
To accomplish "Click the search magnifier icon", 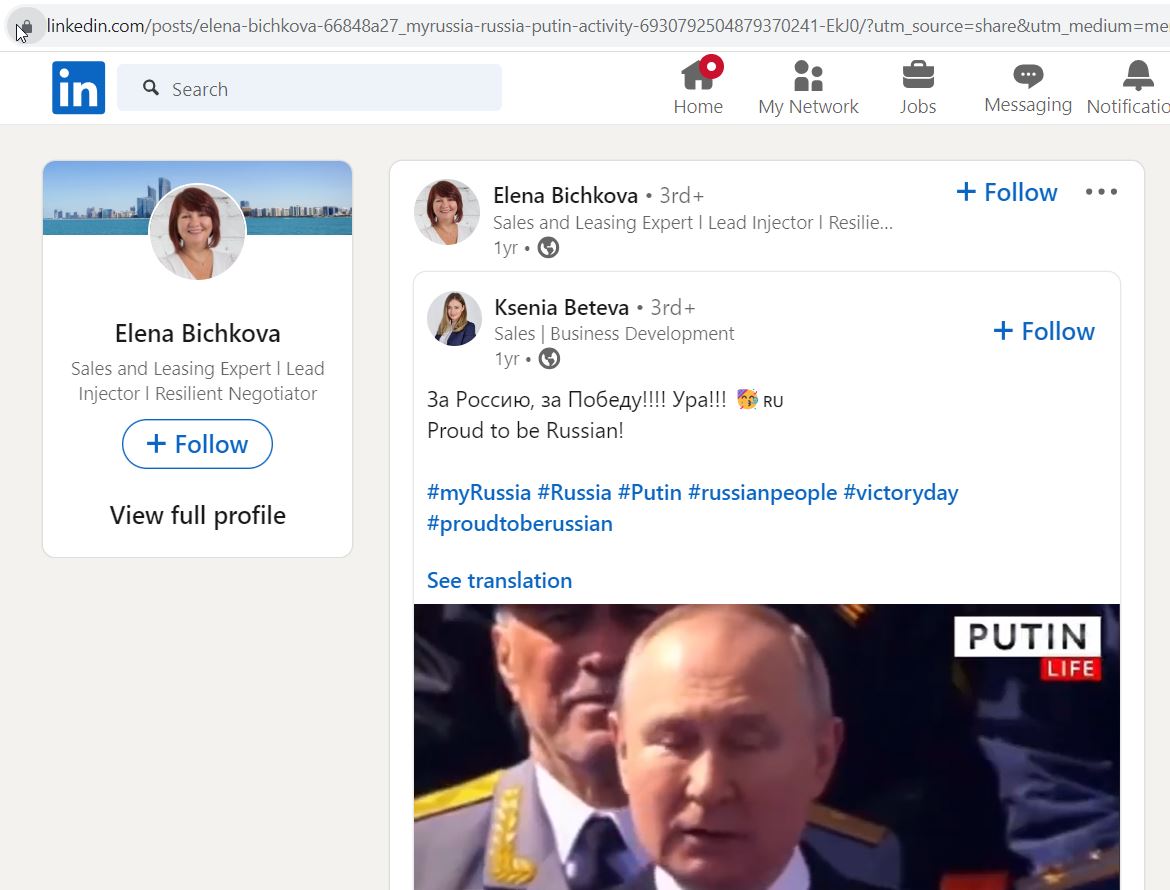I will click(151, 88).
